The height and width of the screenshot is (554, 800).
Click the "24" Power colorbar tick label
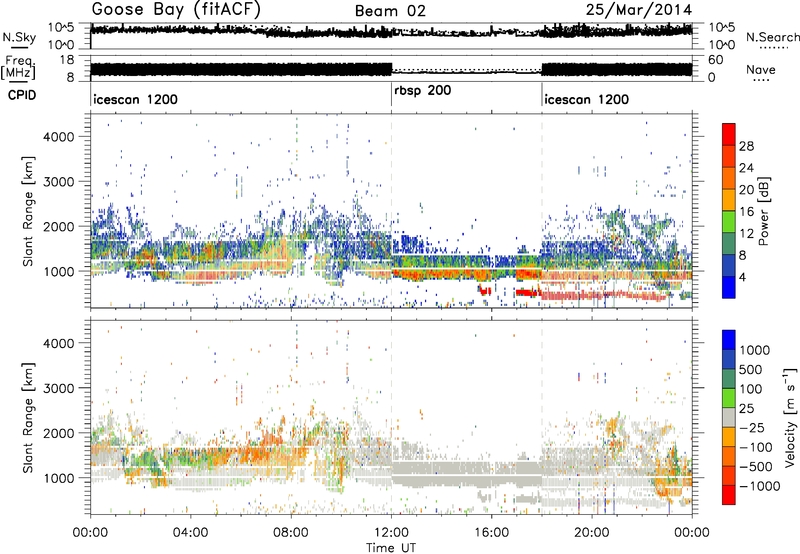pyautogui.click(x=746, y=168)
